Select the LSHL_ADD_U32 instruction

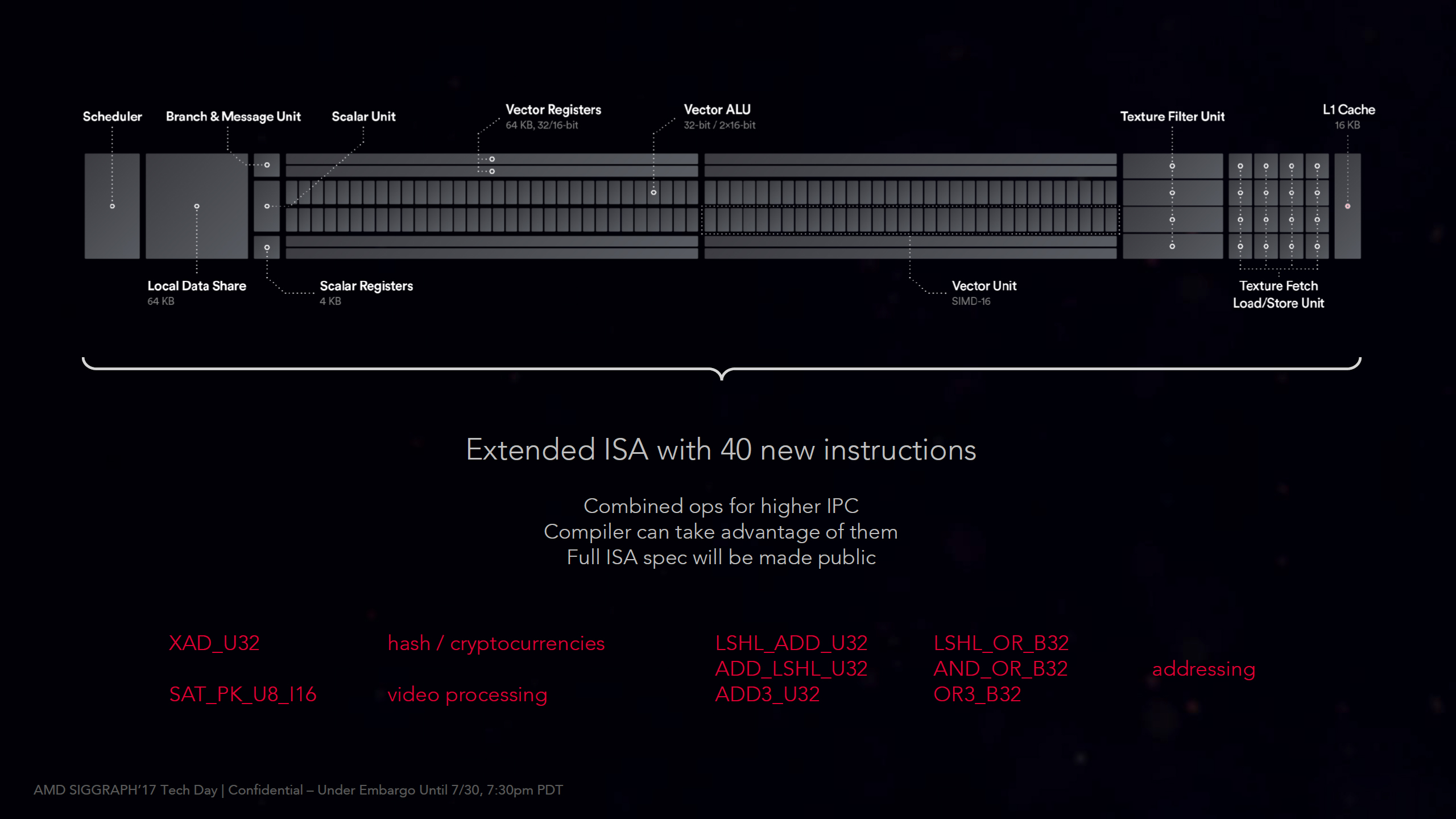point(791,643)
